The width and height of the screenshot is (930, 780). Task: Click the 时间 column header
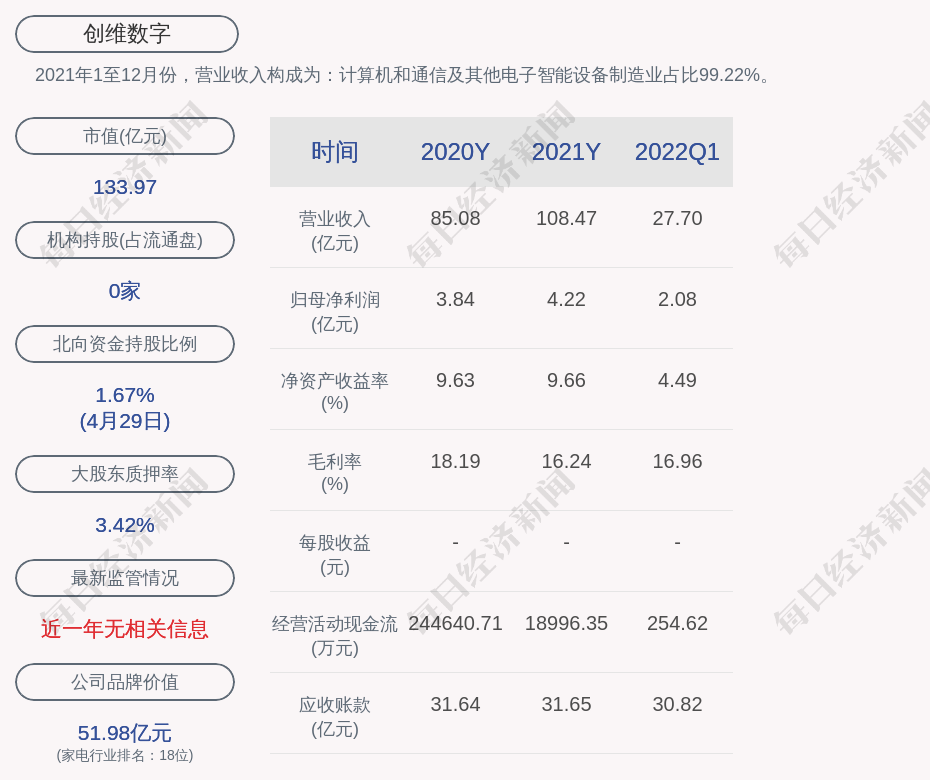click(335, 152)
